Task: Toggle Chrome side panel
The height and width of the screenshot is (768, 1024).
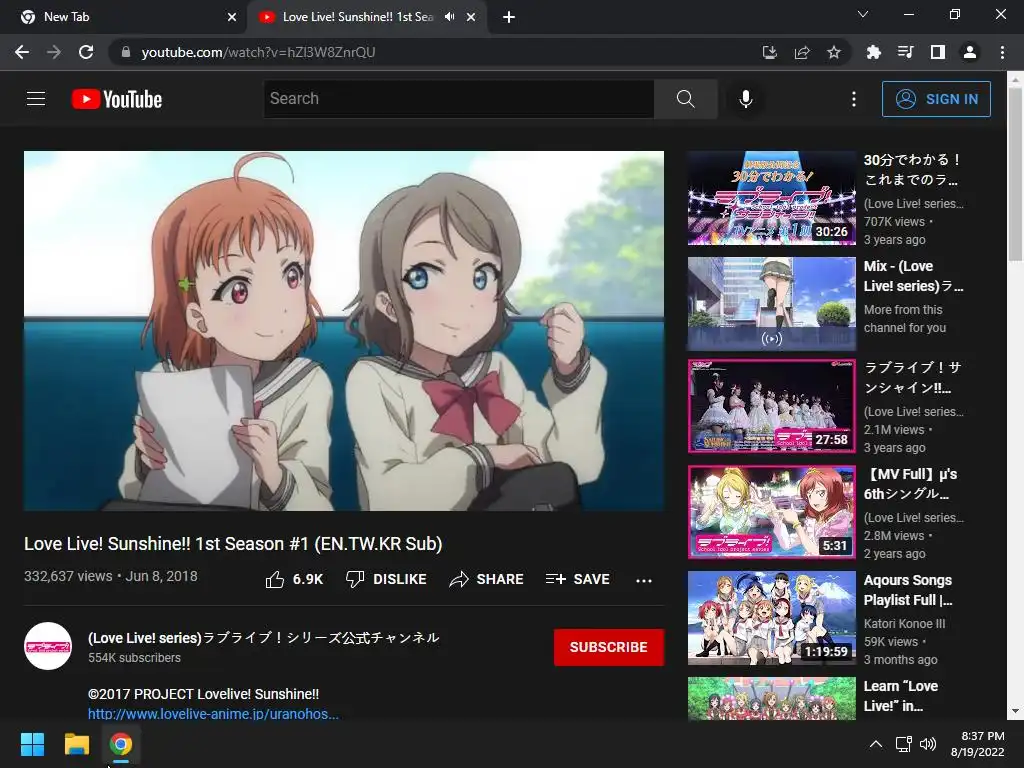Action: [x=938, y=52]
